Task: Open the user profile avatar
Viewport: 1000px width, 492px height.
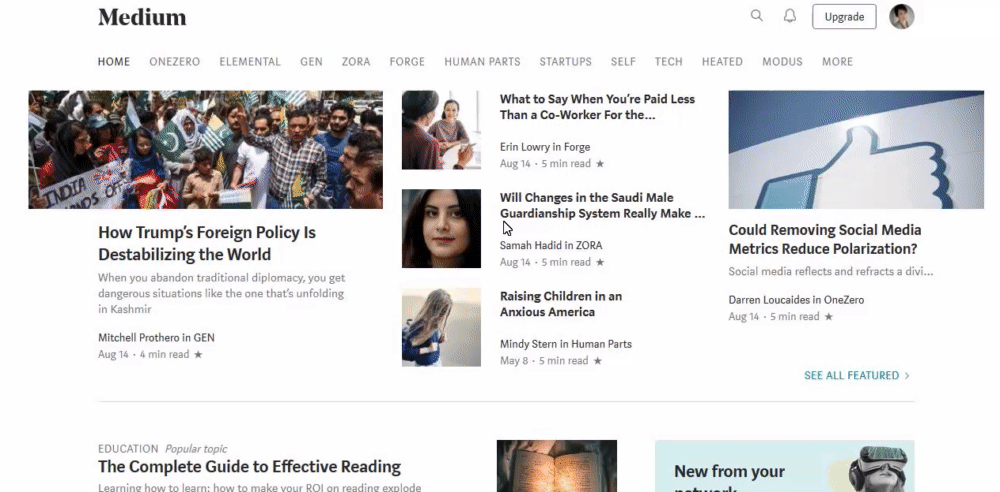Action: pos(902,17)
